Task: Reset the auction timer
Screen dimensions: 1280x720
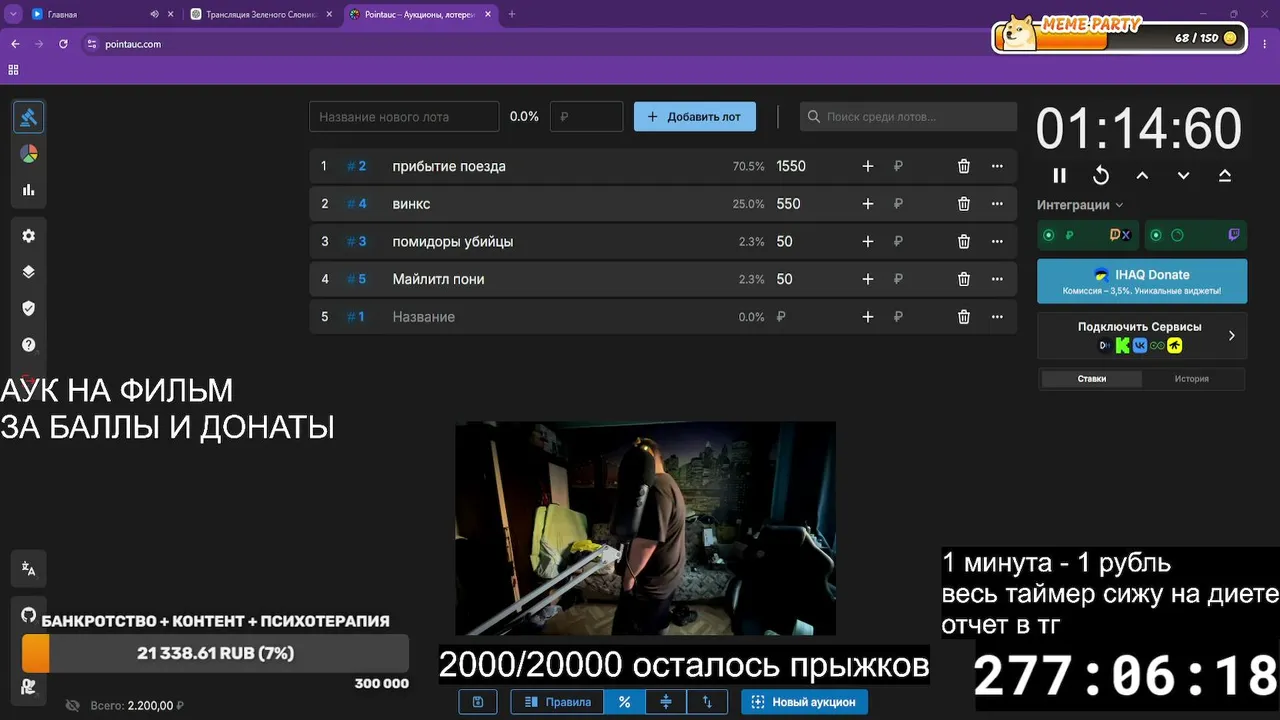Action: coord(1101,176)
